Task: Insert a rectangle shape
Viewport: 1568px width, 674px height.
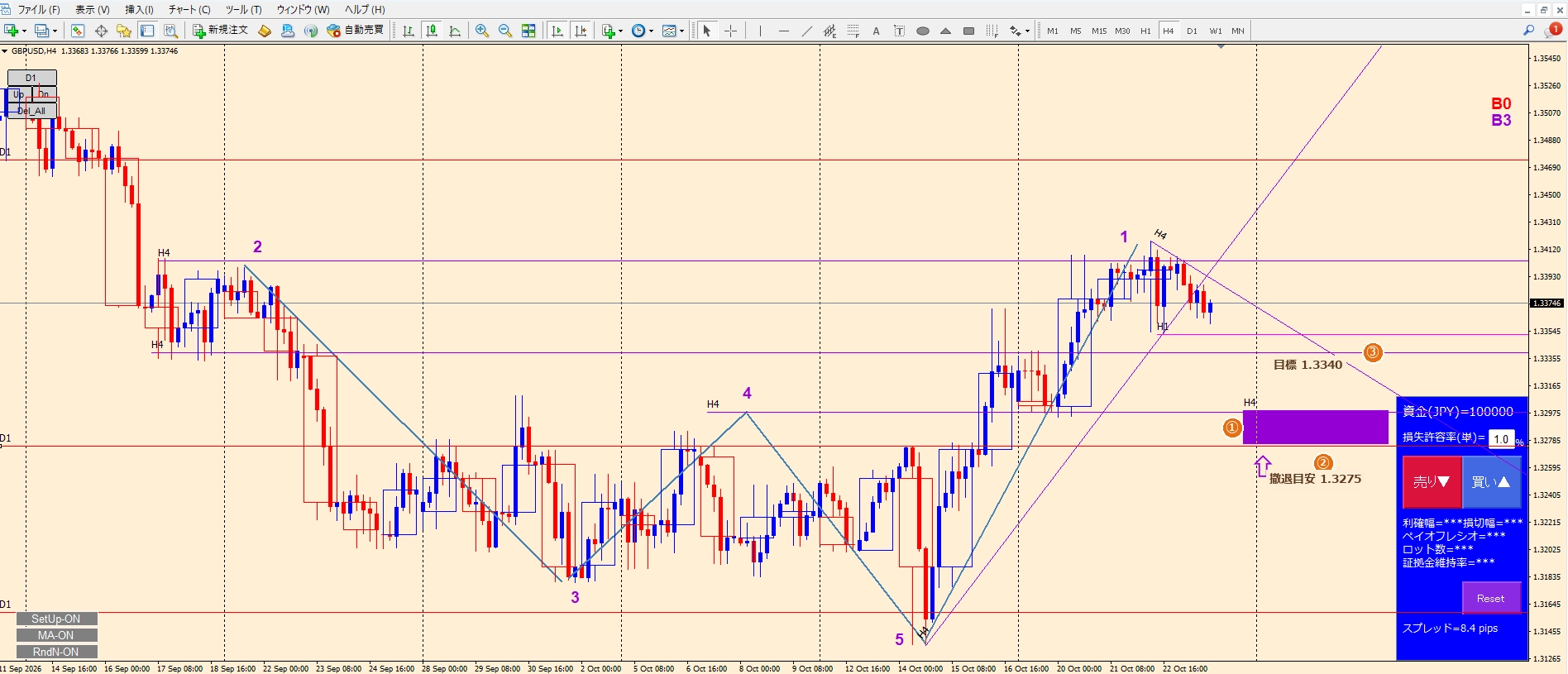Action: [x=969, y=31]
